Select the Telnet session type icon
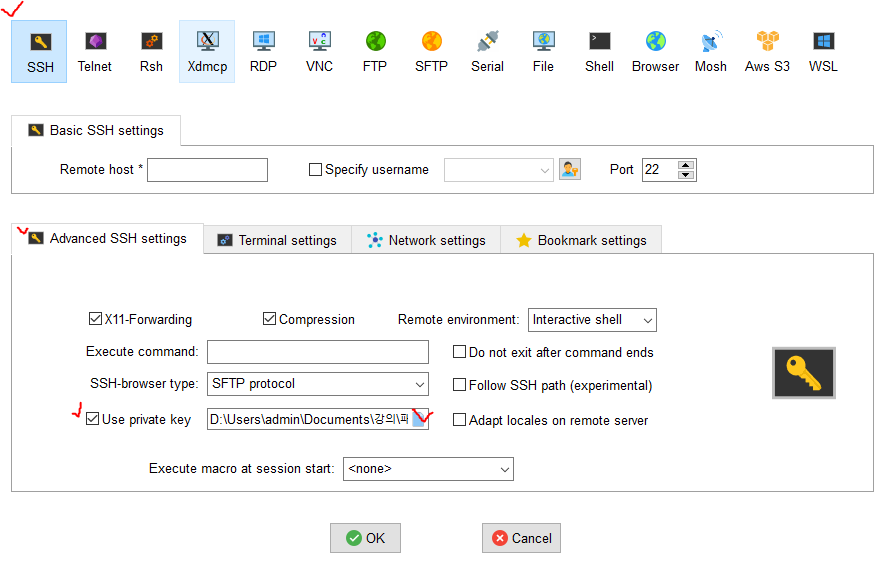 coord(95,52)
